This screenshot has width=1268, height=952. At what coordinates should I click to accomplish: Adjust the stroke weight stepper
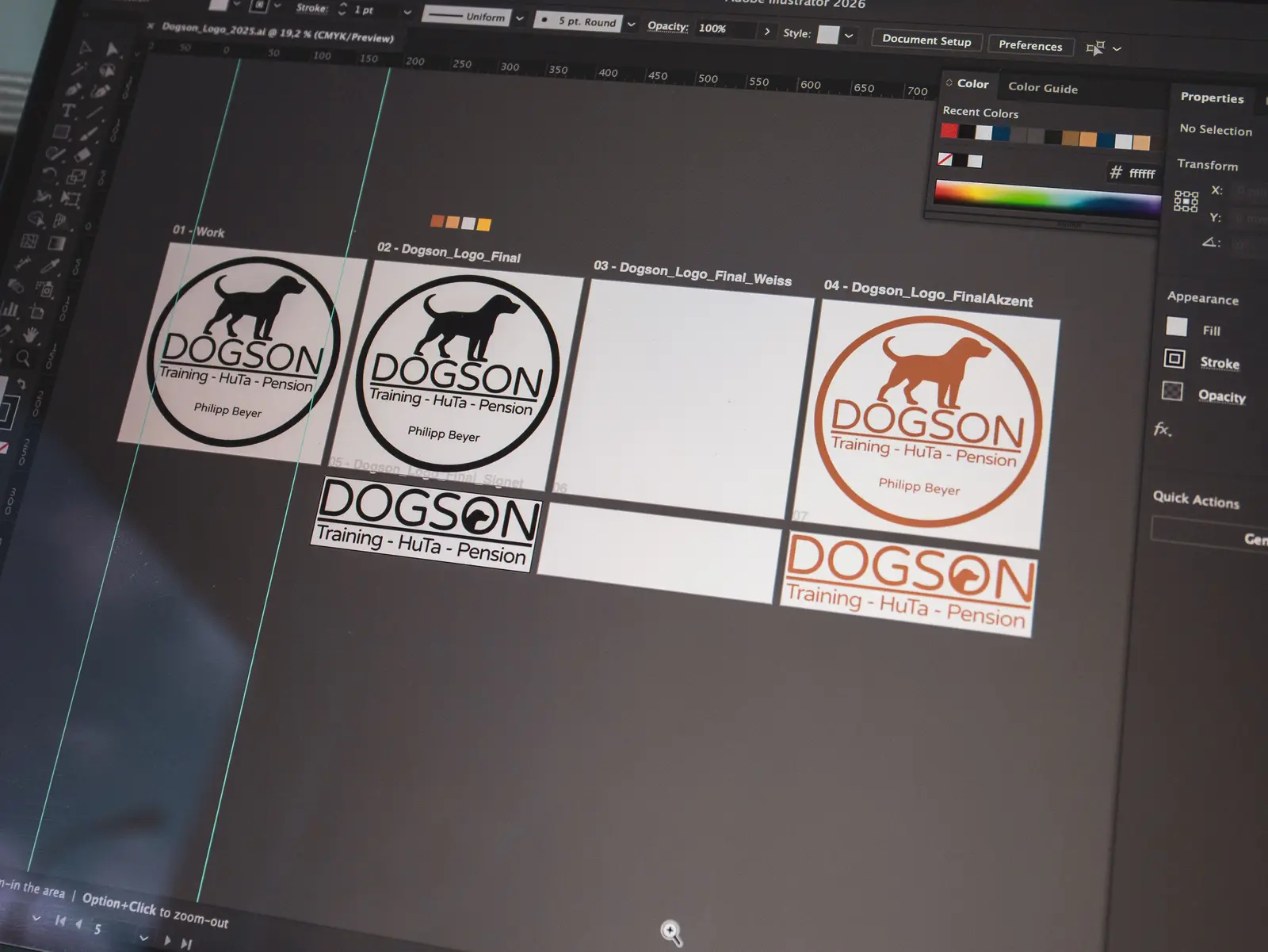pyautogui.click(x=342, y=9)
